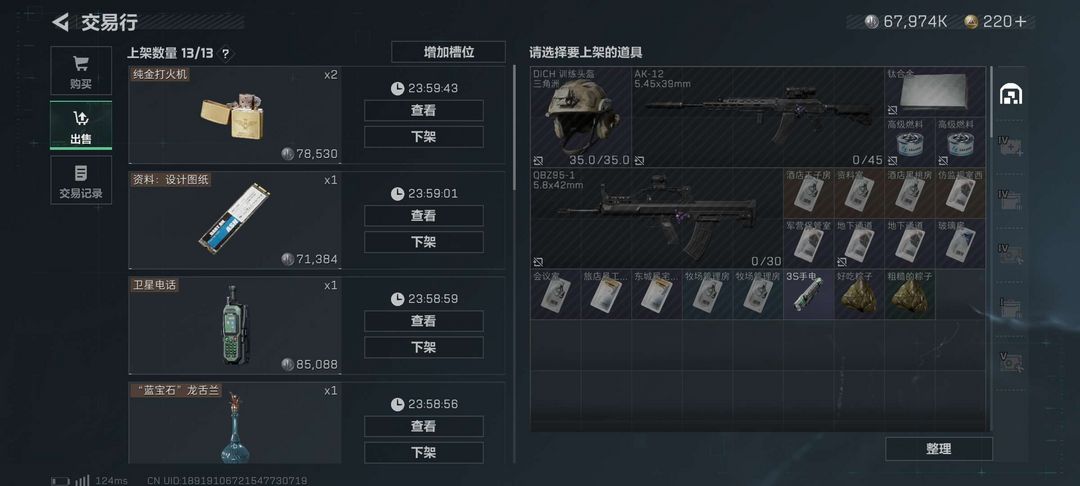Select the 3S手电 flashlight item
This screenshot has width=1080, height=486.
809,294
